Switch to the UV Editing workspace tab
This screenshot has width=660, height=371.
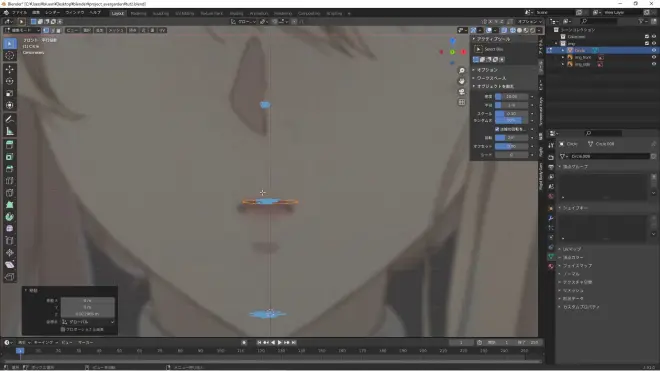tap(184, 13)
